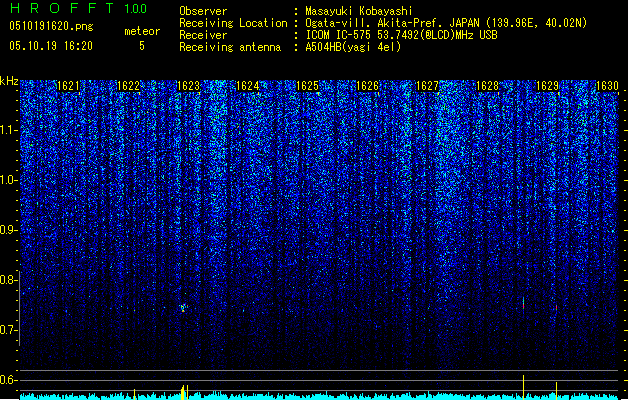Click the date stamp 05.10.19 16:20

pyautogui.click(x=51, y=46)
